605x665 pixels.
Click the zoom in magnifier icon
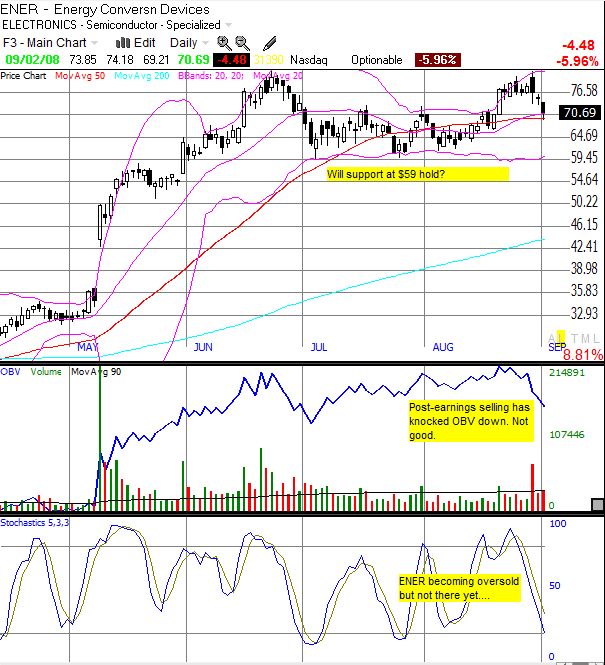[x=224, y=43]
